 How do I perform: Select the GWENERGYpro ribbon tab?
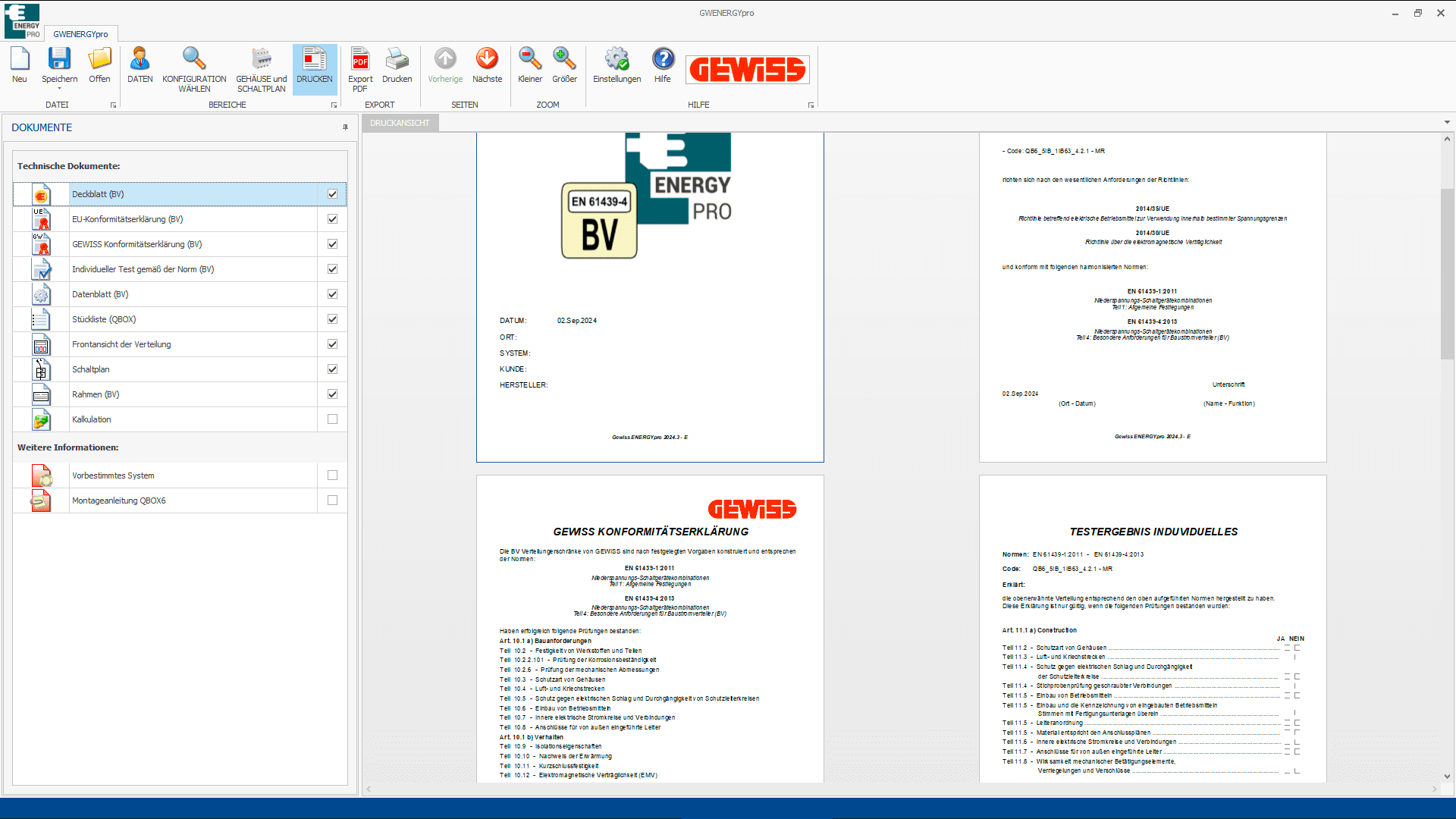coord(80,34)
